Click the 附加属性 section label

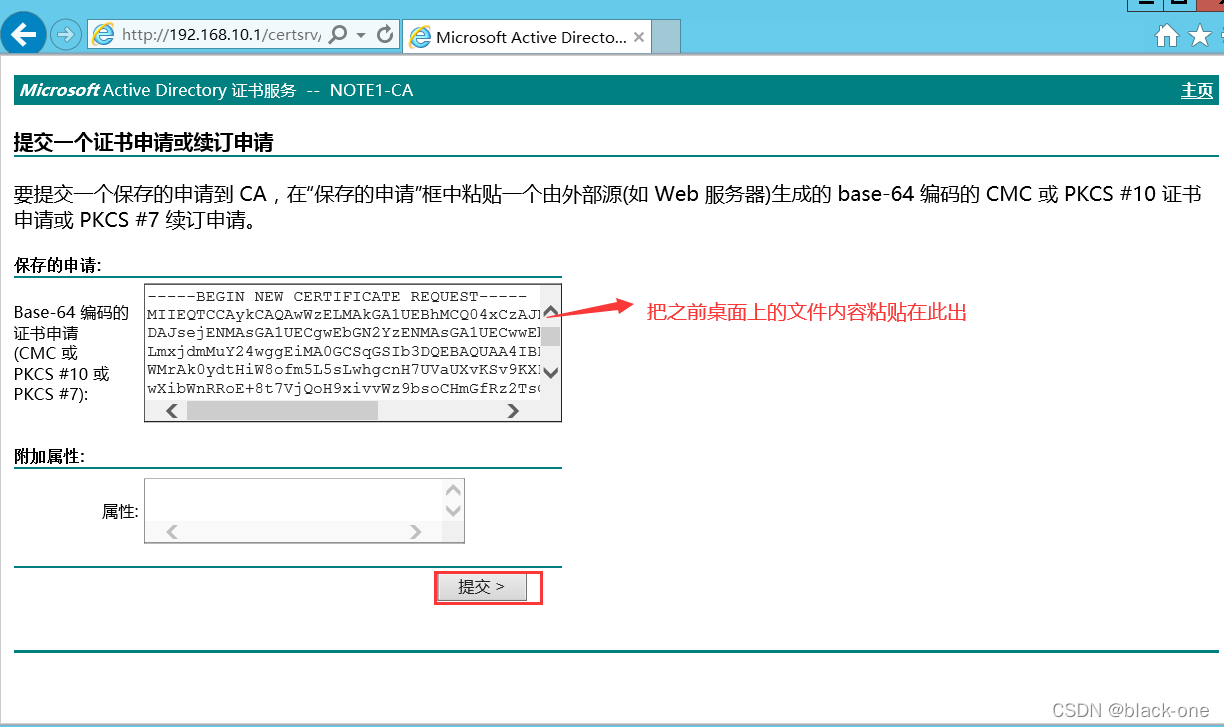point(49,457)
